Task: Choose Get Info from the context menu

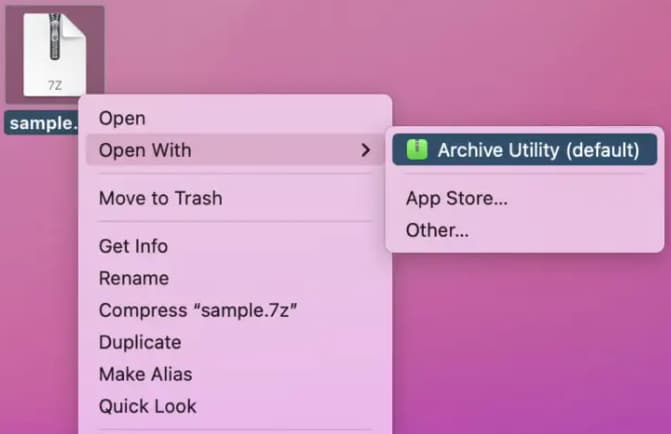Action: pos(235,246)
